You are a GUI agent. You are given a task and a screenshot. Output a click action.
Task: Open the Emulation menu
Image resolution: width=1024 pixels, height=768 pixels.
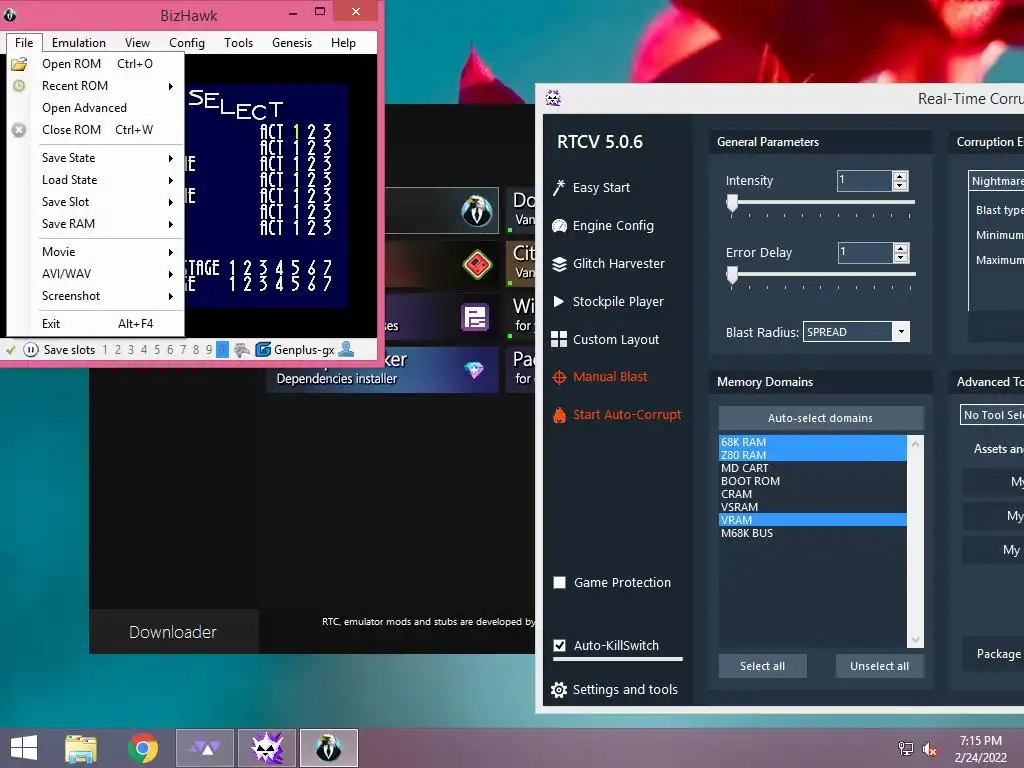click(78, 43)
